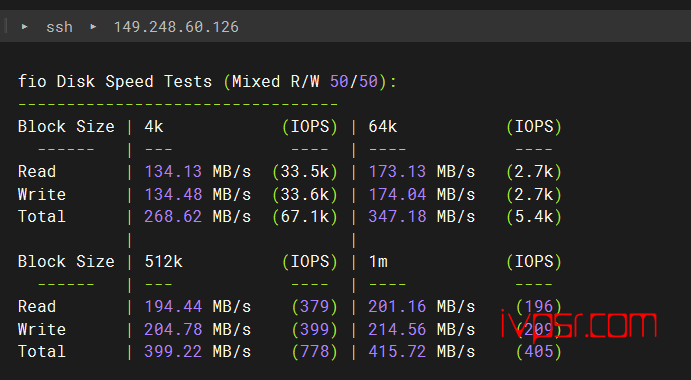This screenshot has width=691, height=380.
Task: Click the ssh label in the header bar
Action: coord(59,27)
